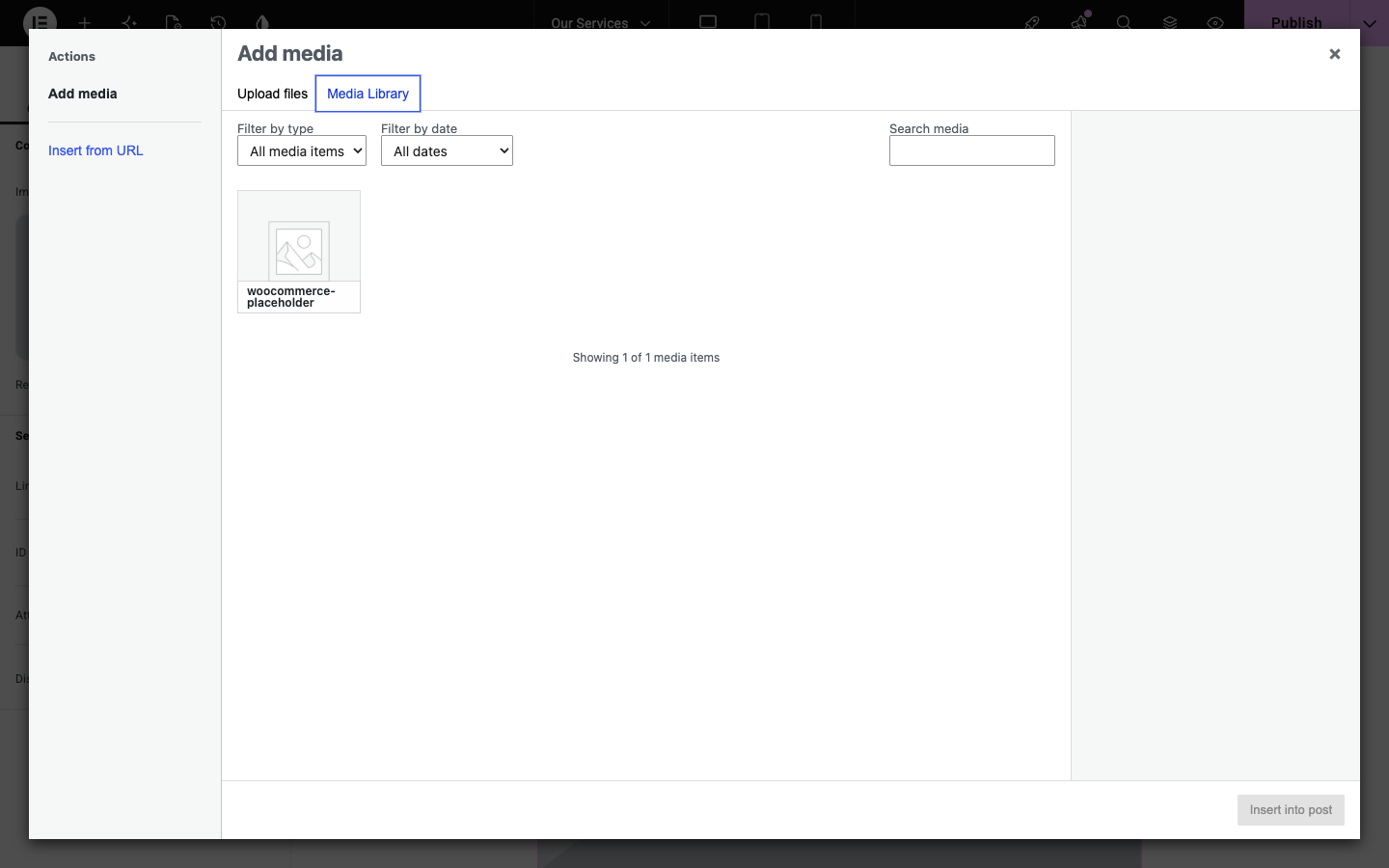
Task: Click the 'Showing 1 of 1 media items' text
Action: point(646,358)
